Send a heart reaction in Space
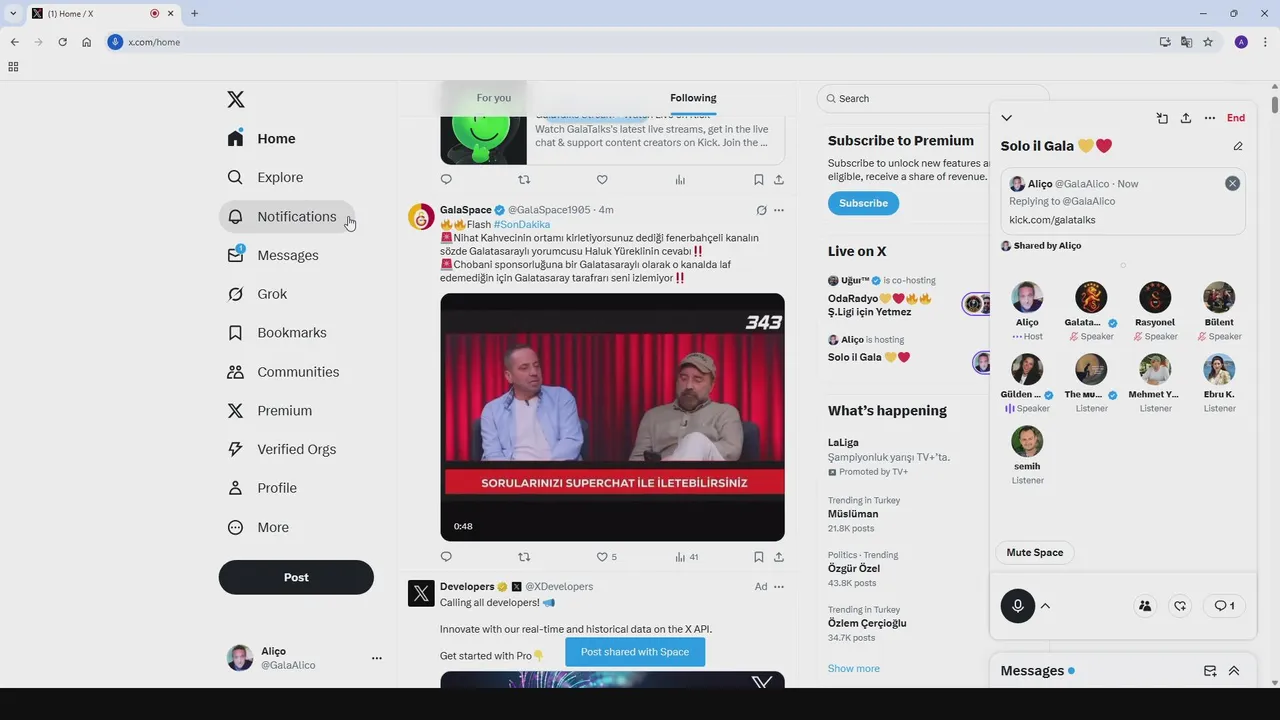Image resolution: width=1280 pixels, height=720 pixels. [1181, 606]
